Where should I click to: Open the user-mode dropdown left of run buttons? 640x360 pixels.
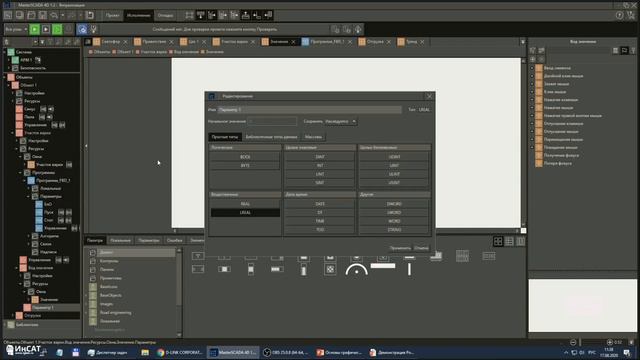16,29
